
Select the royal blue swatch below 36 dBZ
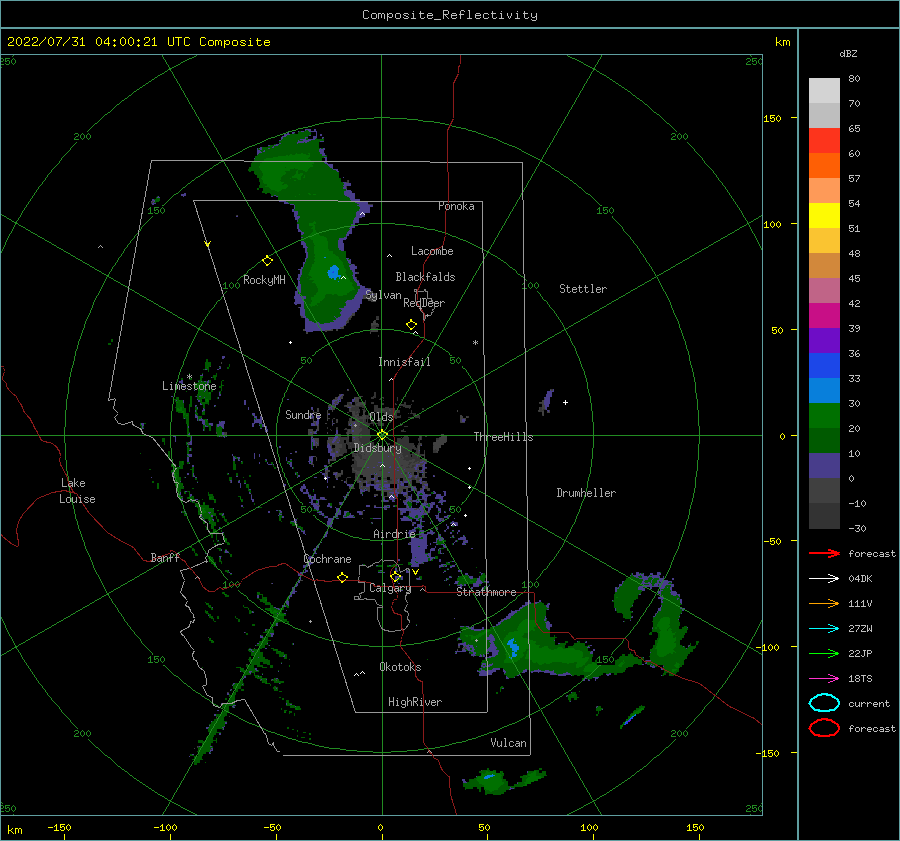824,366
